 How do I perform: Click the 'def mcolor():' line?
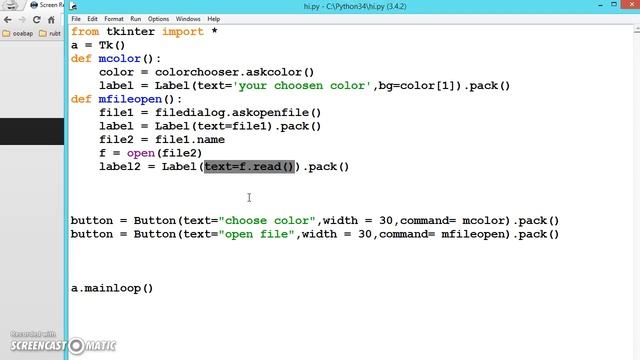point(116,58)
